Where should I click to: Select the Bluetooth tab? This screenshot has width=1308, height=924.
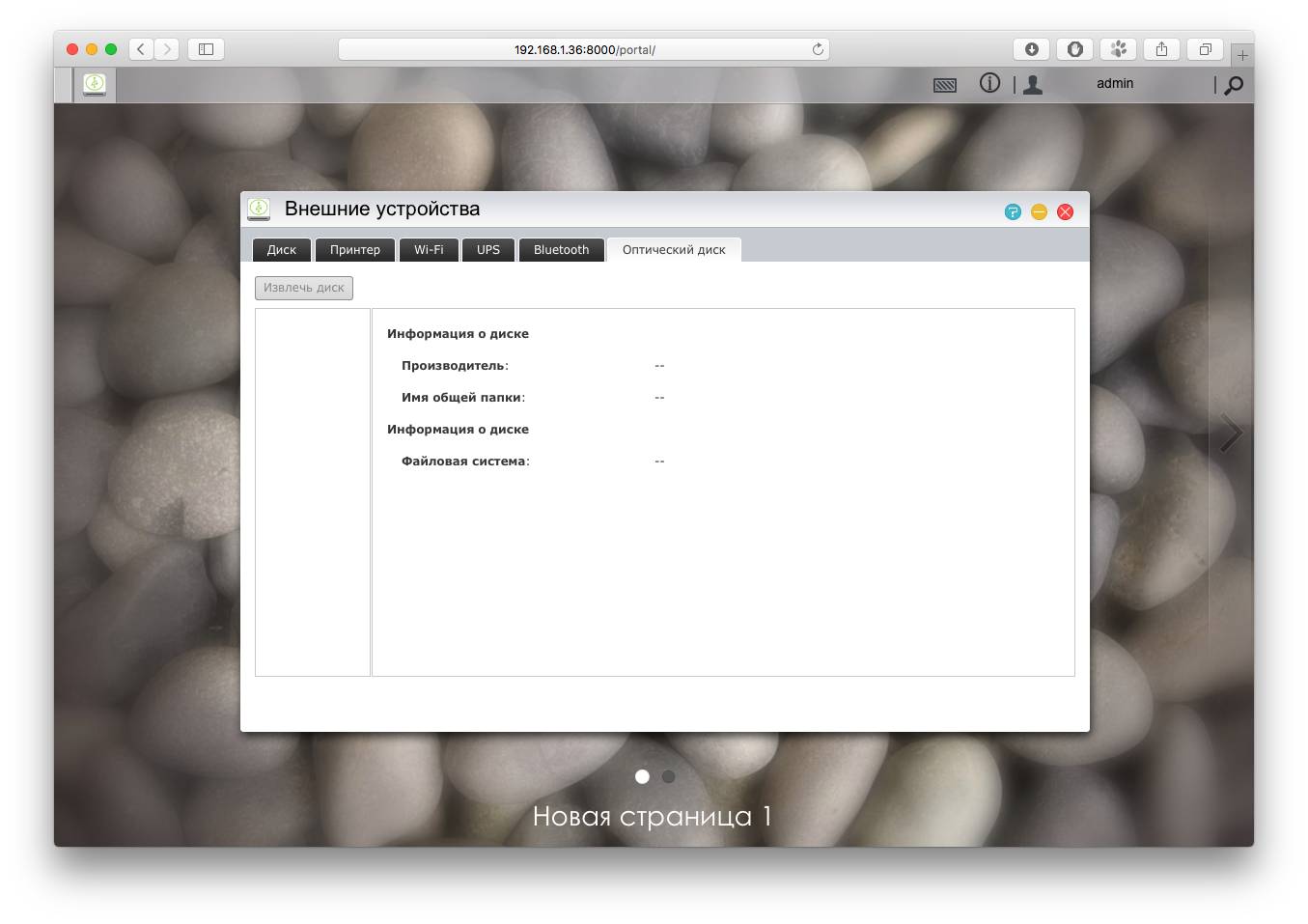[561, 250]
